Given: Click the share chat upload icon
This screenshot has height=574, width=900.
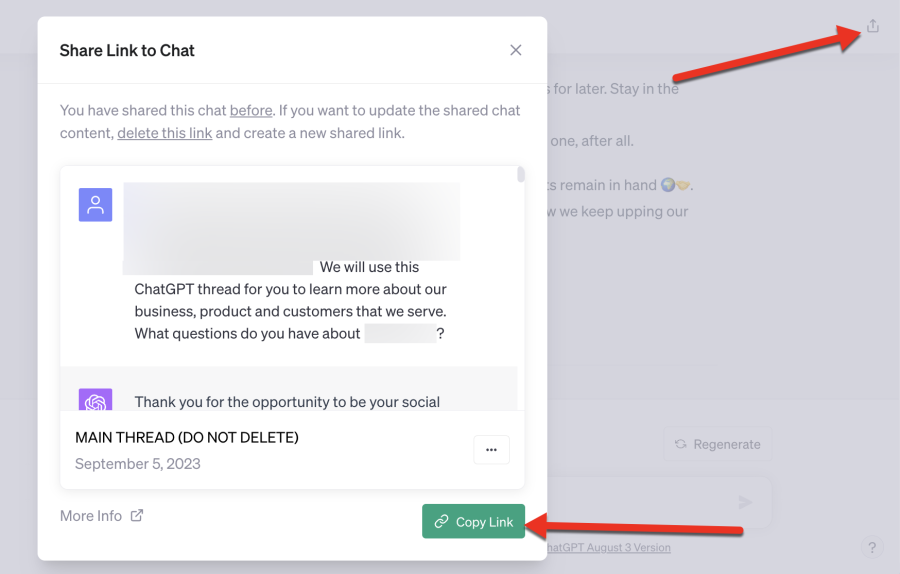Looking at the screenshot, I should 872,26.
